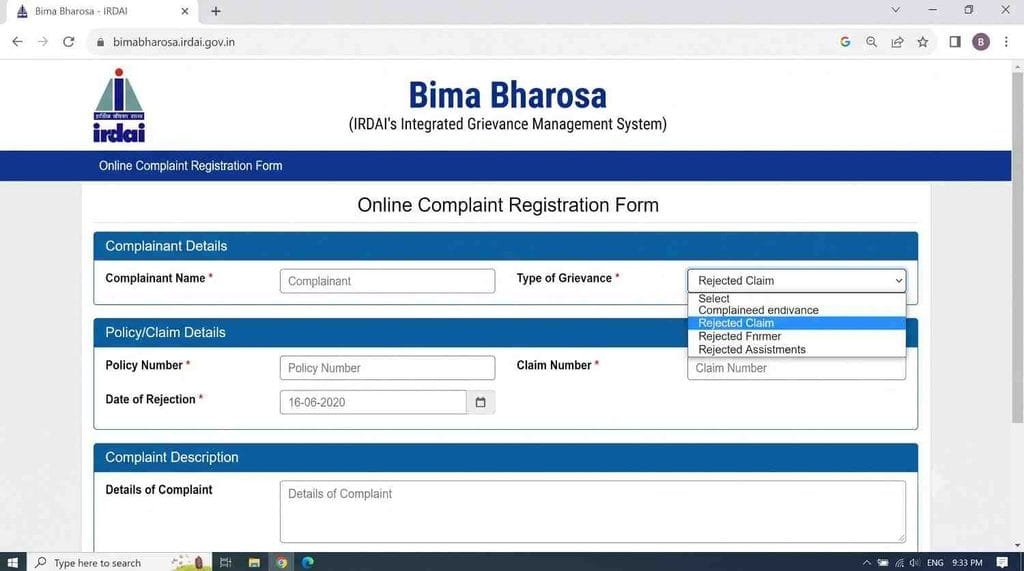This screenshot has height=571, width=1024.
Task: Click the Details of Complaint textarea
Action: point(592,512)
